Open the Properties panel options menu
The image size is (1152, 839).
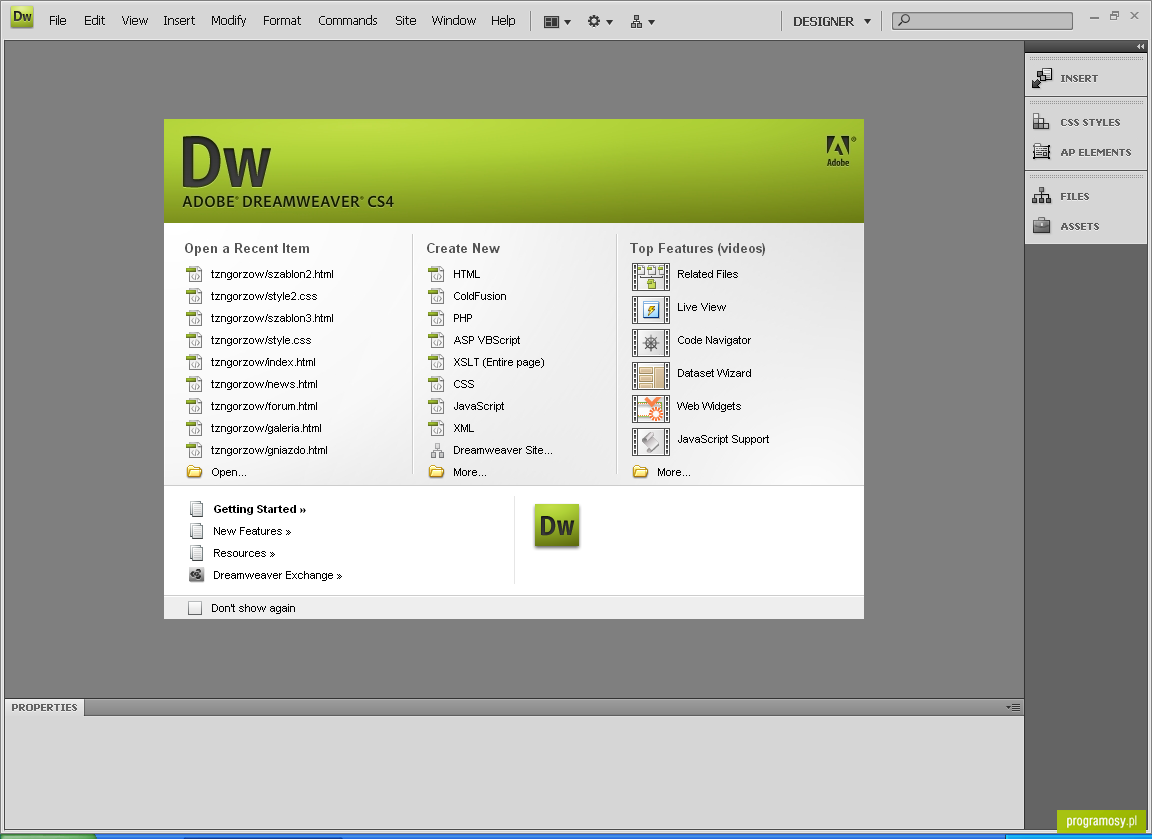1013,707
